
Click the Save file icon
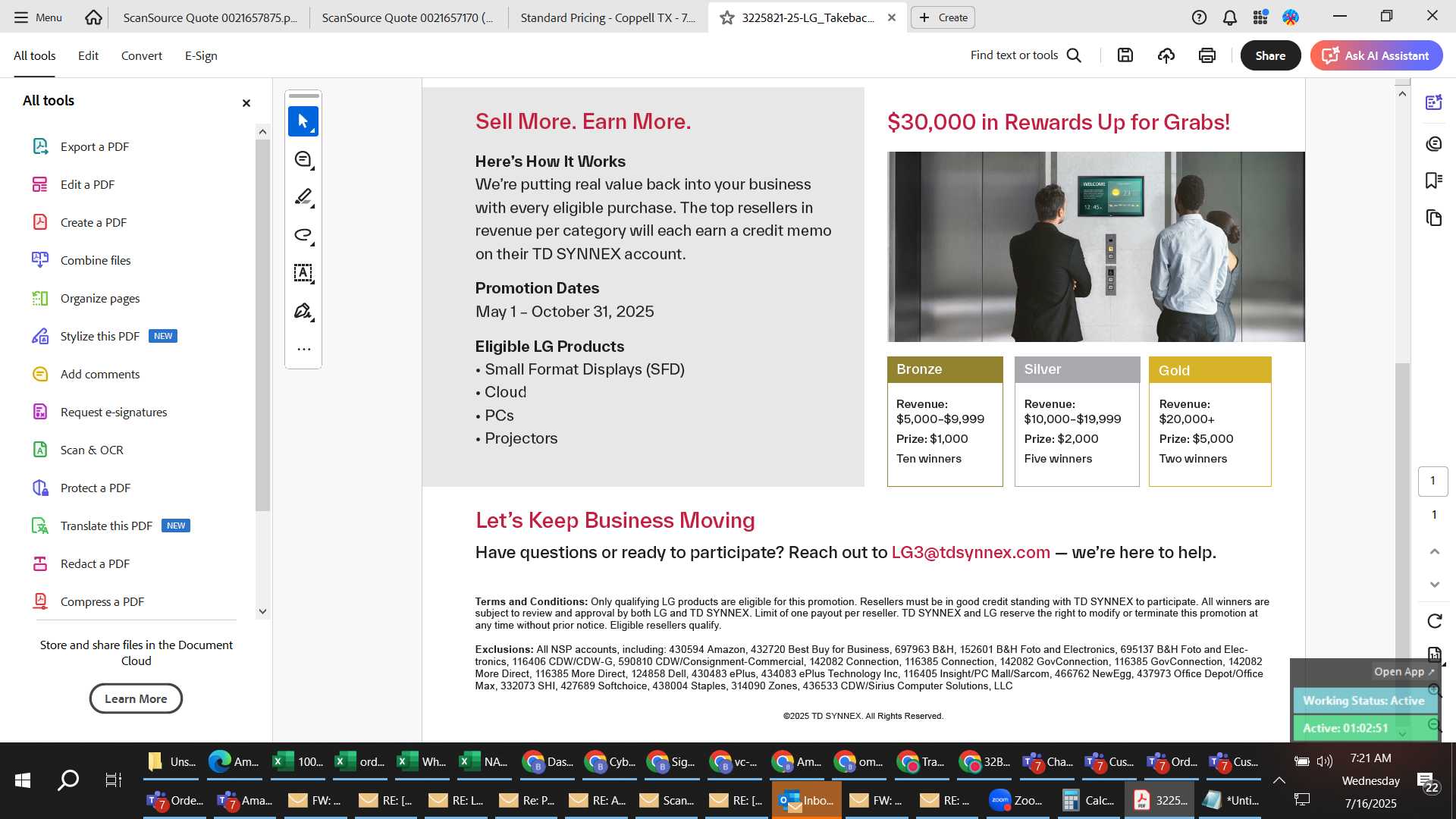tap(1125, 55)
